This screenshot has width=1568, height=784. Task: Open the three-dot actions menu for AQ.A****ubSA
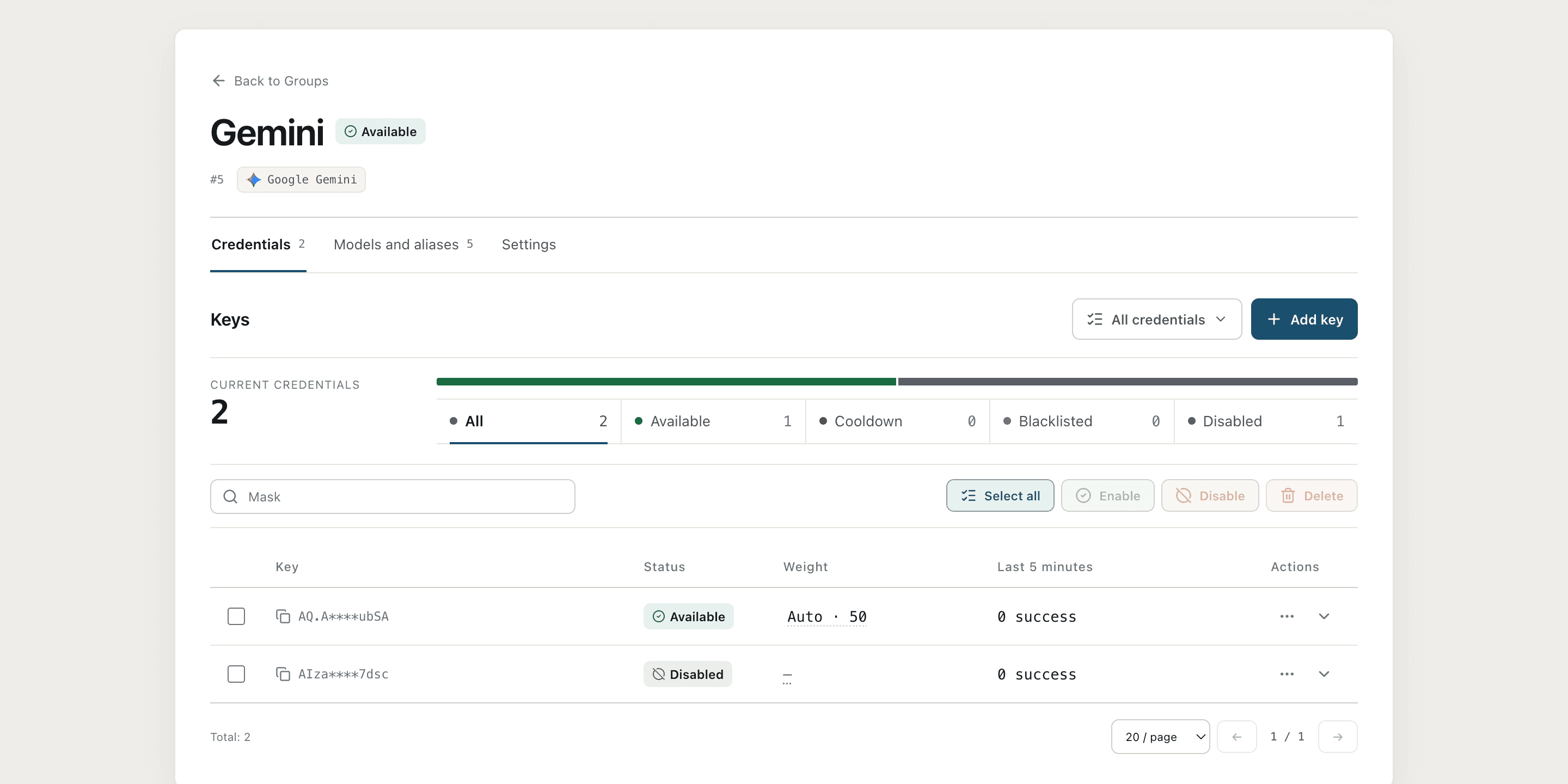pos(1287,616)
